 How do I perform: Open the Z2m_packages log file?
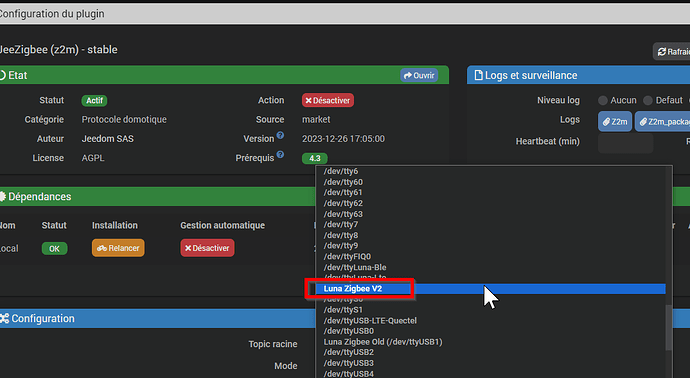[663, 121]
